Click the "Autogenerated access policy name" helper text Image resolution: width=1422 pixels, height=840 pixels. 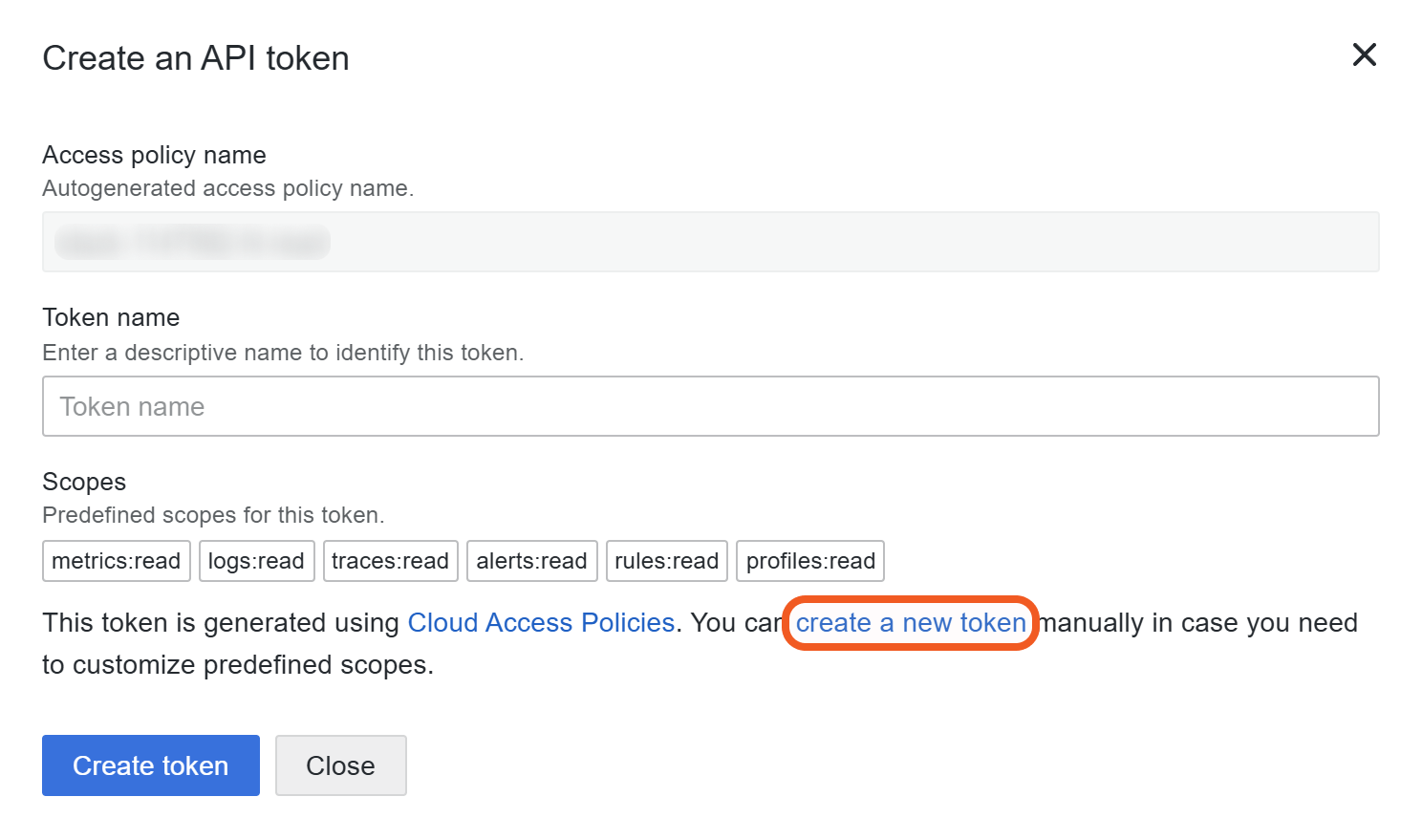pyautogui.click(x=227, y=188)
